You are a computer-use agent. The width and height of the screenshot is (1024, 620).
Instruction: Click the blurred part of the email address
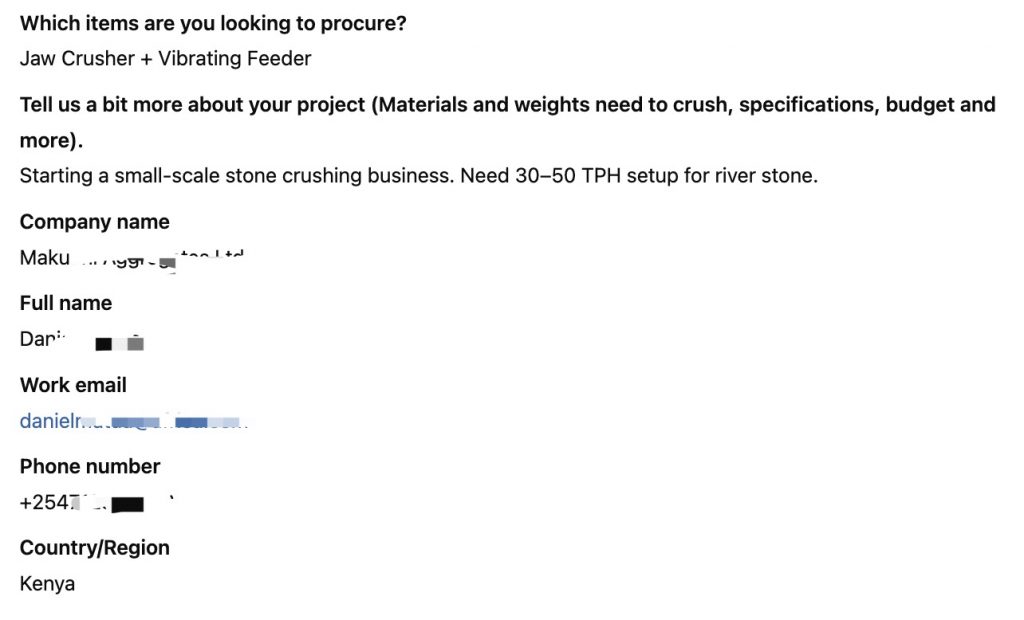pyautogui.click(x=165, y=422)
